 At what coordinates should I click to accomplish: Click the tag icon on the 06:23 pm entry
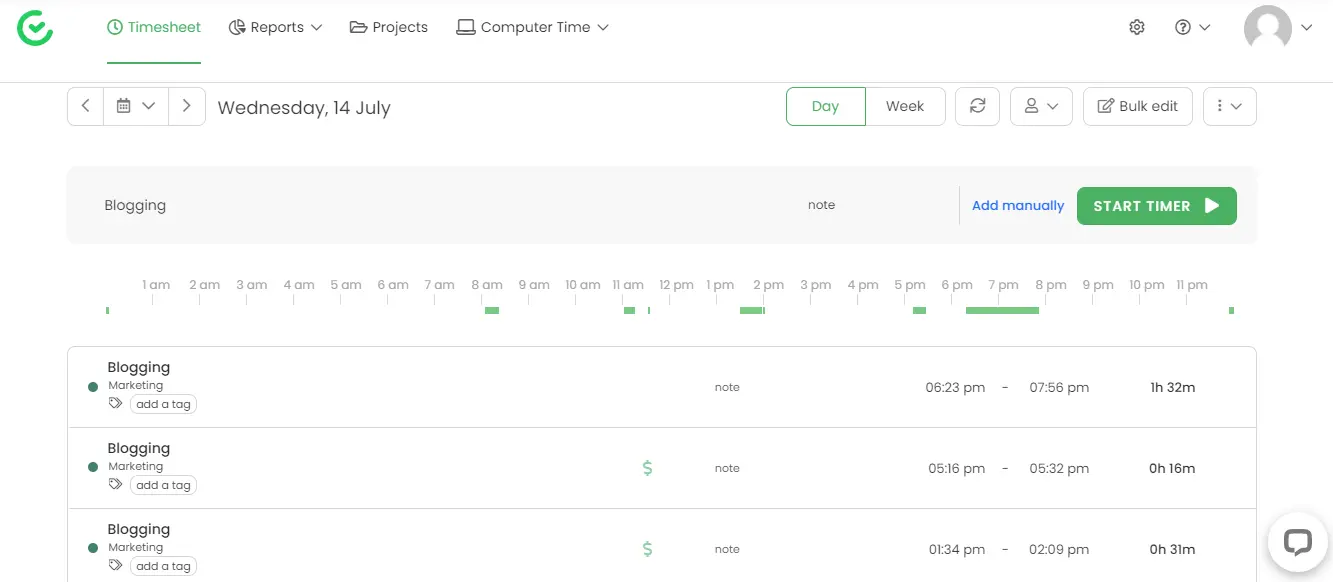coord(115,404)
